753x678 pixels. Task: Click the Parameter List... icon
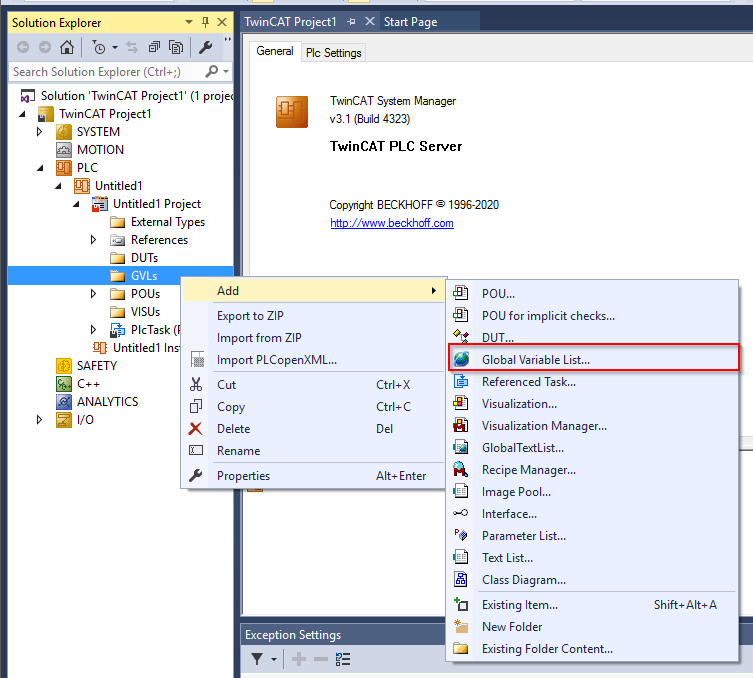[x=461, y=535]
